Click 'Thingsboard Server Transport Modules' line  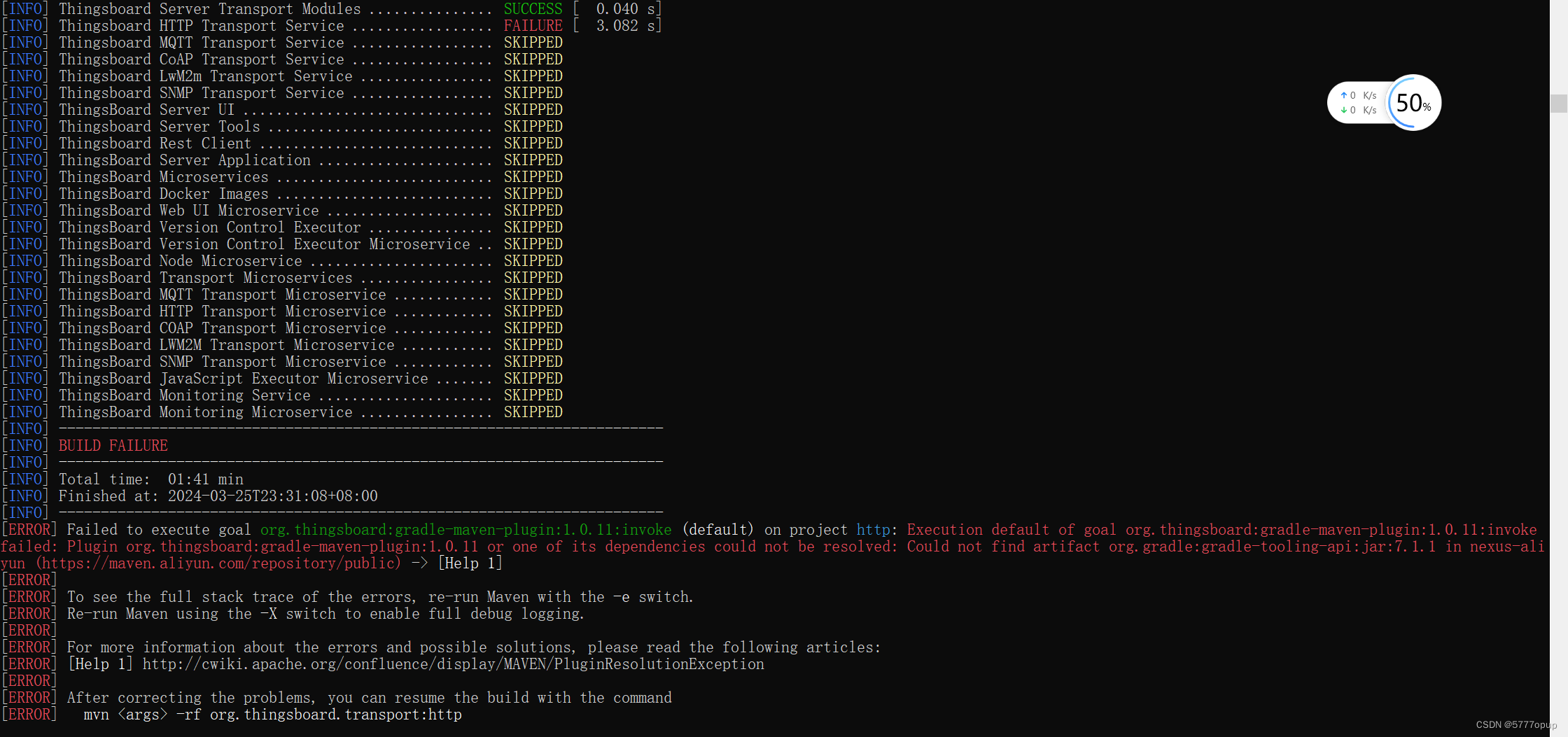click(331, 9)
